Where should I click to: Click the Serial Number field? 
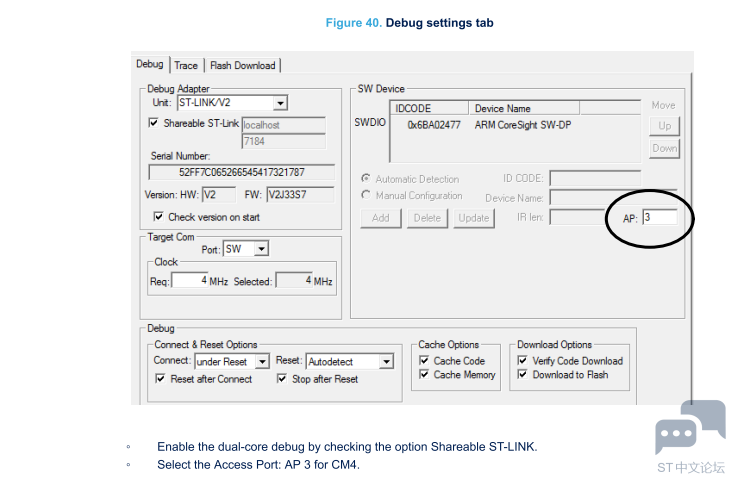point(242,172)
